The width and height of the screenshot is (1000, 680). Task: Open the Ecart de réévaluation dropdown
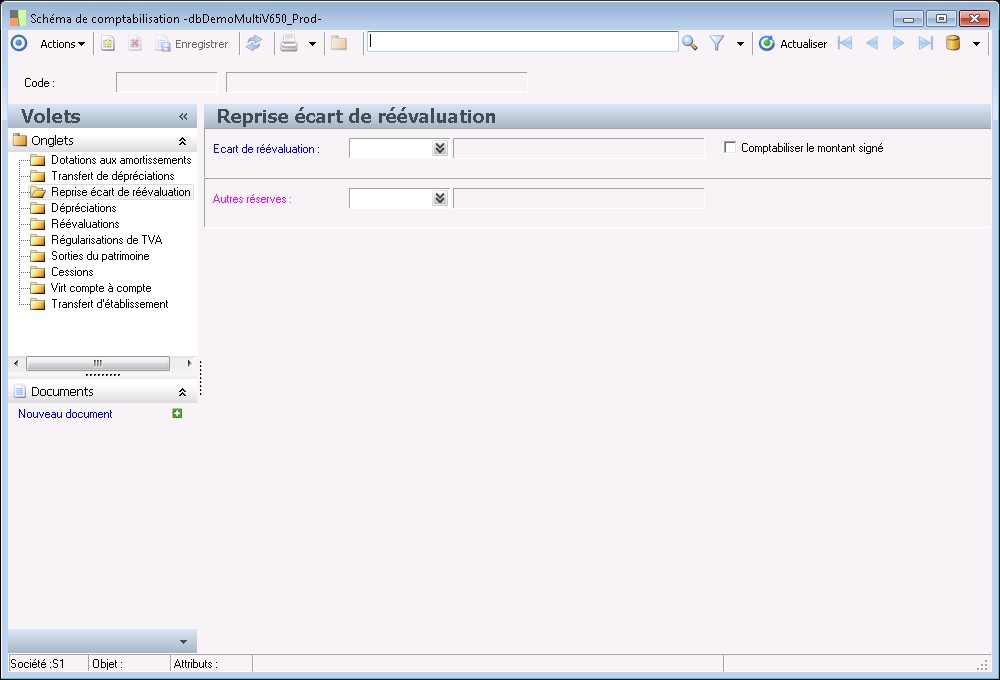[x=440, y=149]
